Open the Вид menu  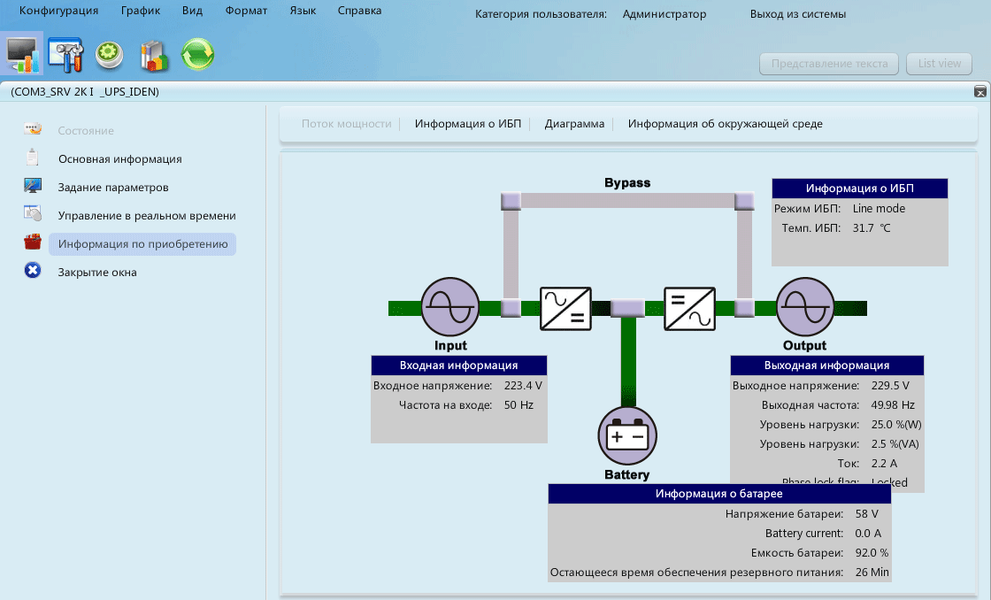coord(192,11)
